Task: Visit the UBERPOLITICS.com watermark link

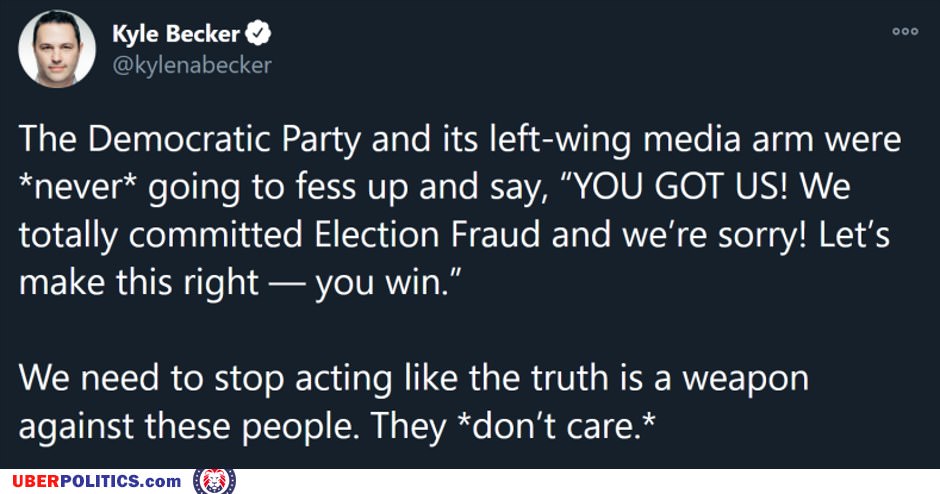Action: click(x=97, y=481)
